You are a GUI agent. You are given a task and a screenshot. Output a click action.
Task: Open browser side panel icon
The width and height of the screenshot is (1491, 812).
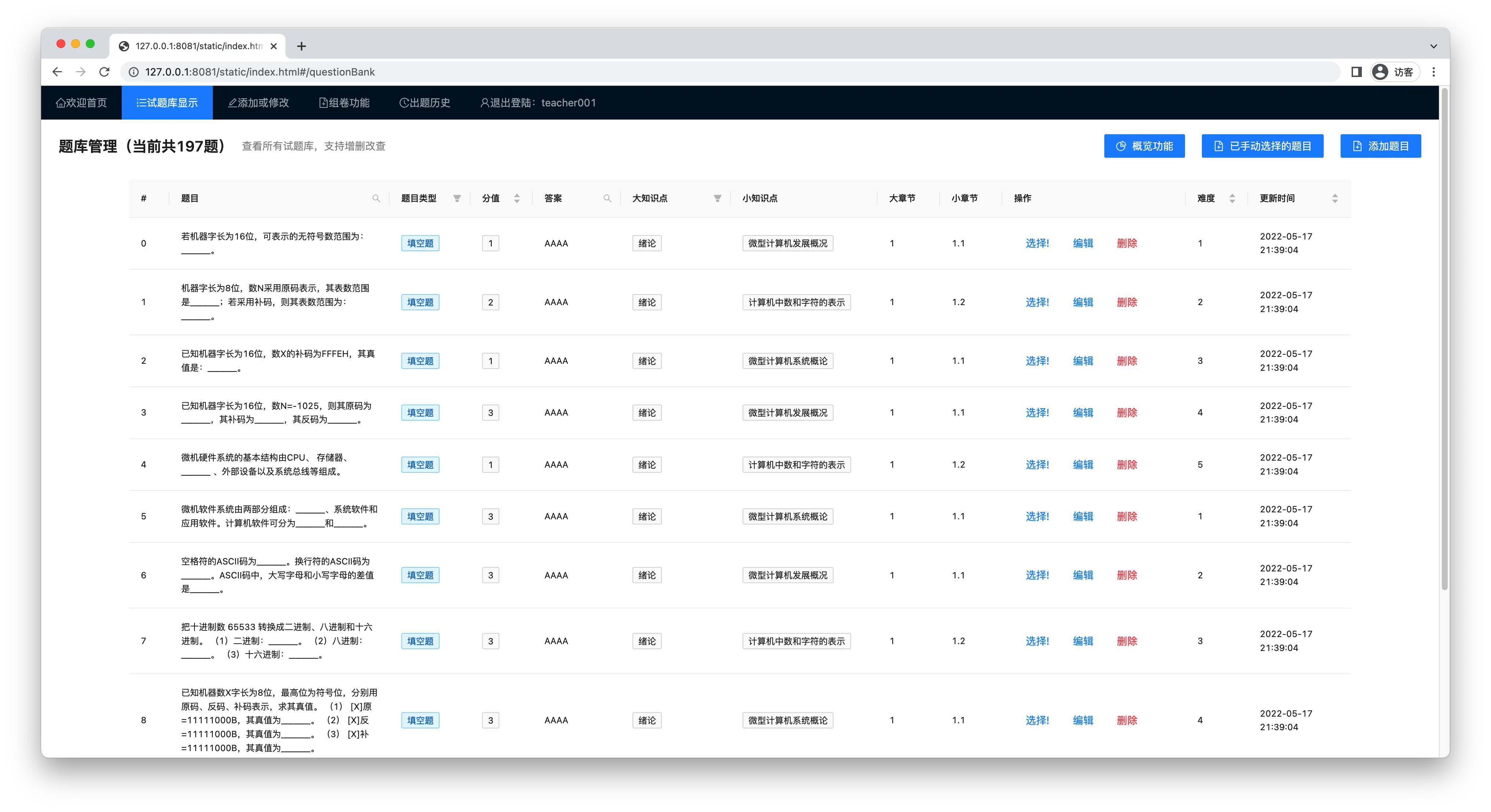(x=1356, y=72)
